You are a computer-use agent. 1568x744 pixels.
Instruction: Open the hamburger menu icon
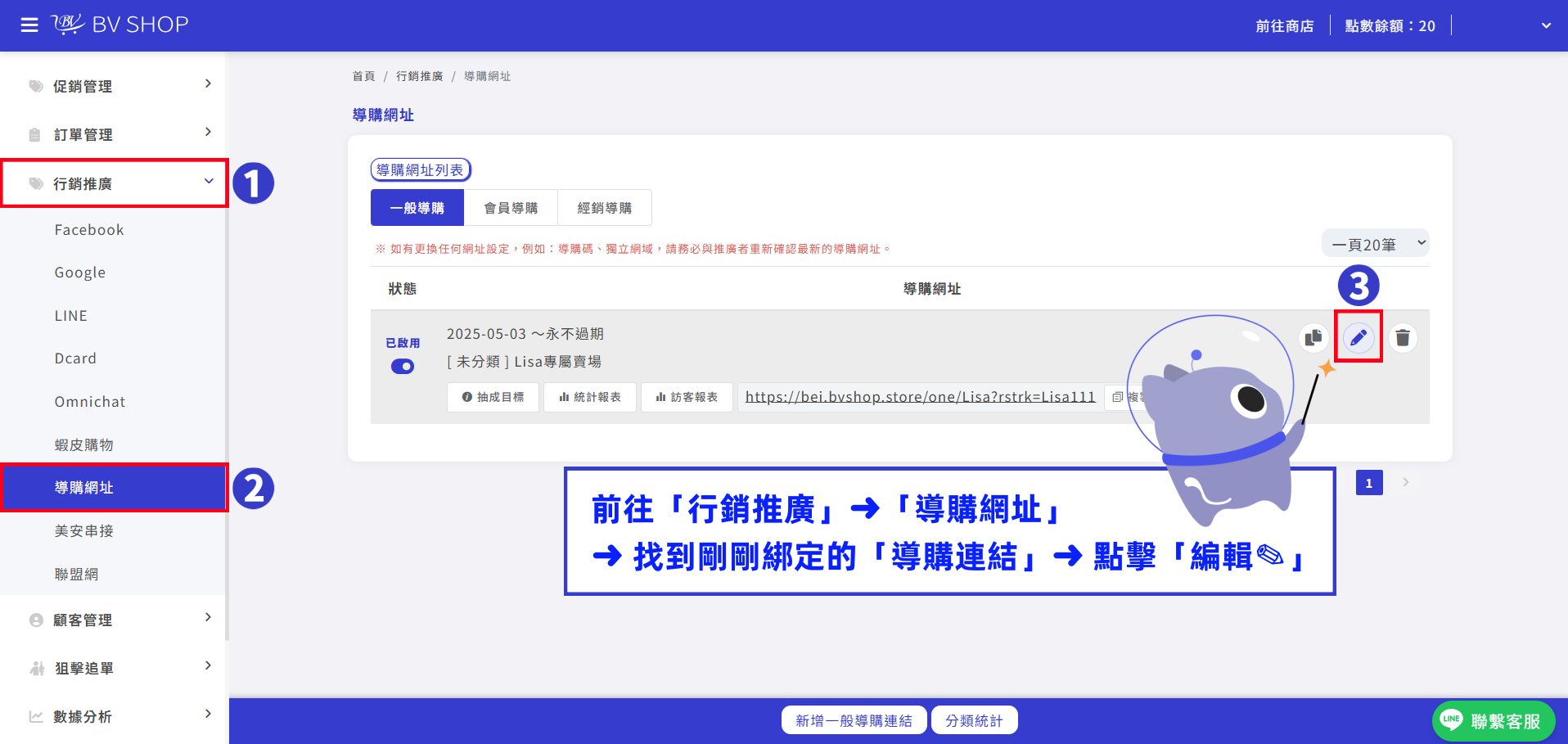(x=29, y=25)
